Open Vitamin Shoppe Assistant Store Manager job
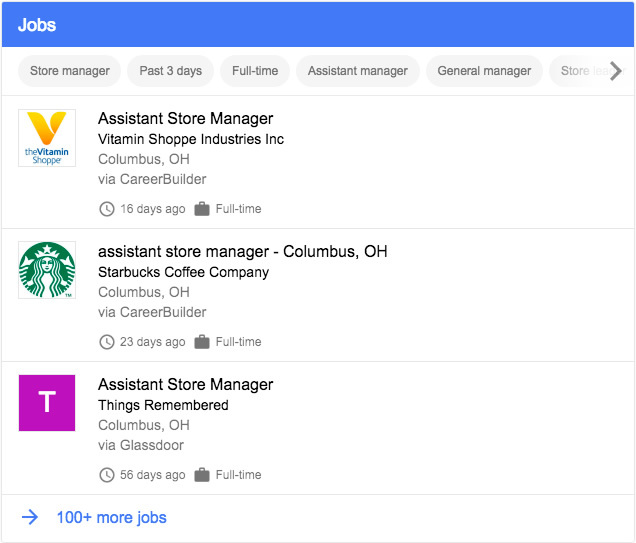The height and width of the screenshot is (543, 636). tap(185, 119)
